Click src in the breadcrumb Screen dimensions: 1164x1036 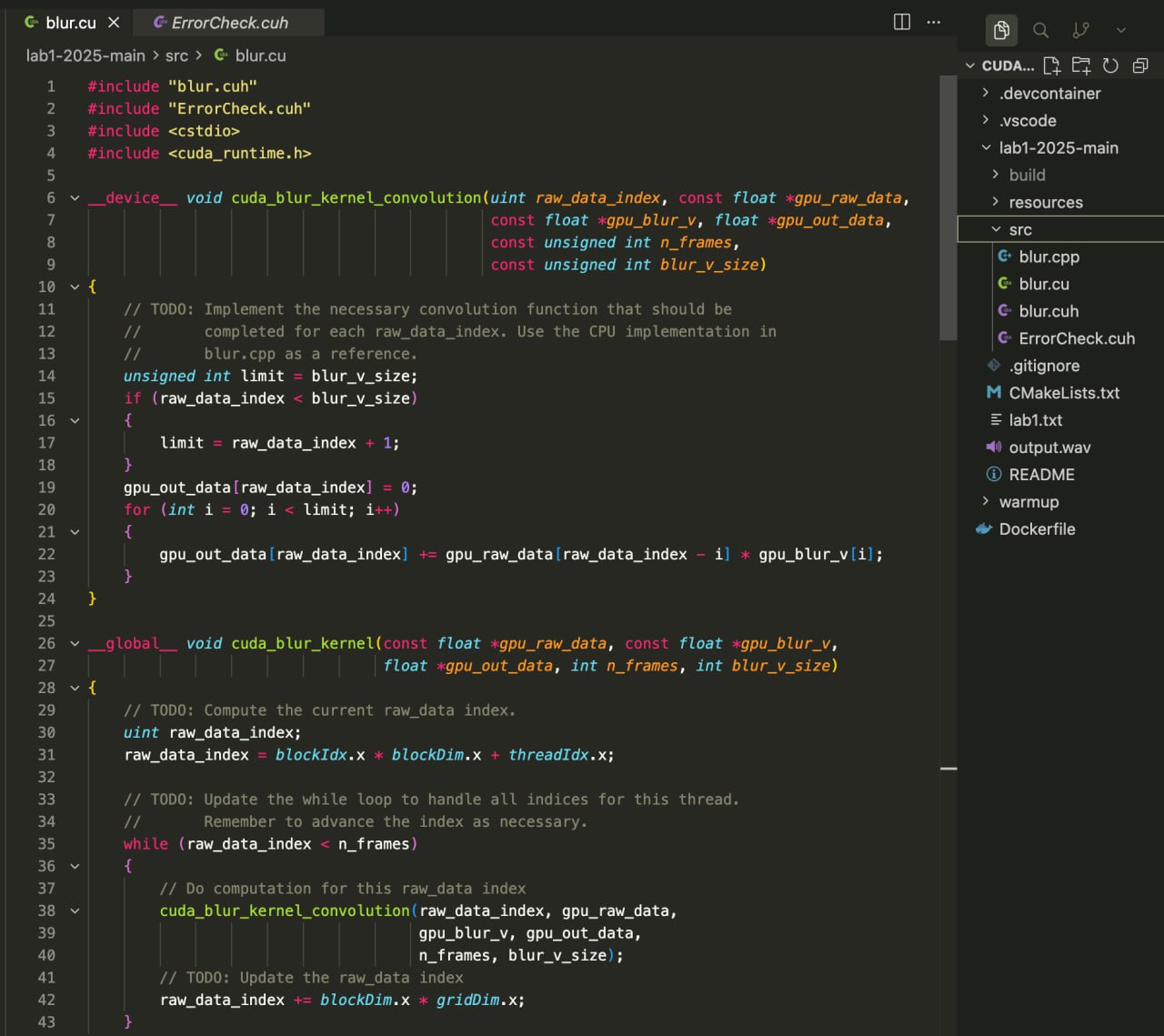(x=176, y=55)
